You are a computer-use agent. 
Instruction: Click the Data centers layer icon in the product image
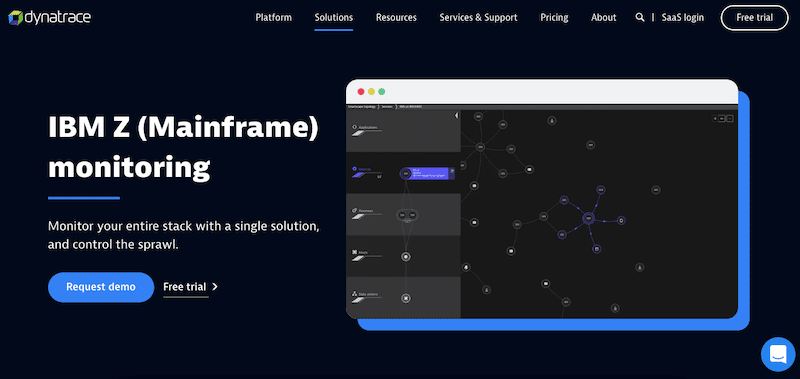355,294
